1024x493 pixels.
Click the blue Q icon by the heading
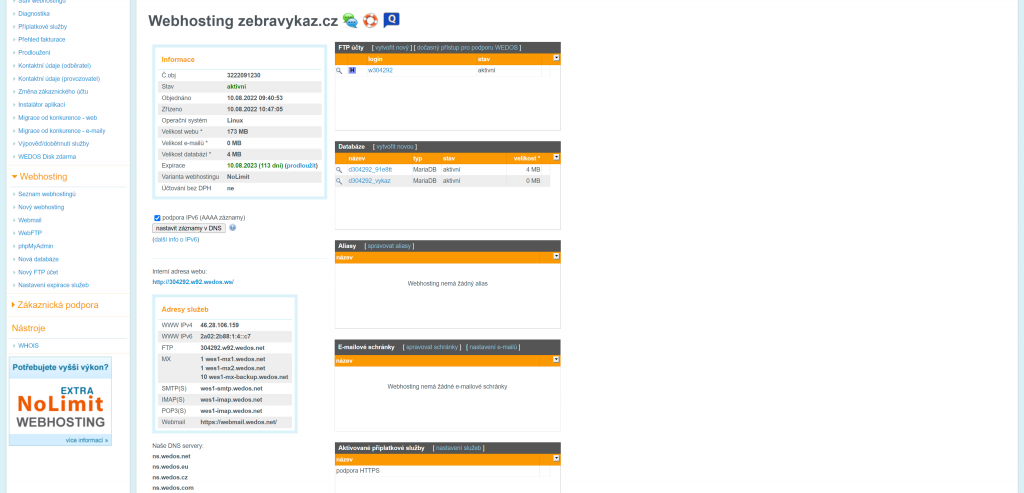pos(391,20)
